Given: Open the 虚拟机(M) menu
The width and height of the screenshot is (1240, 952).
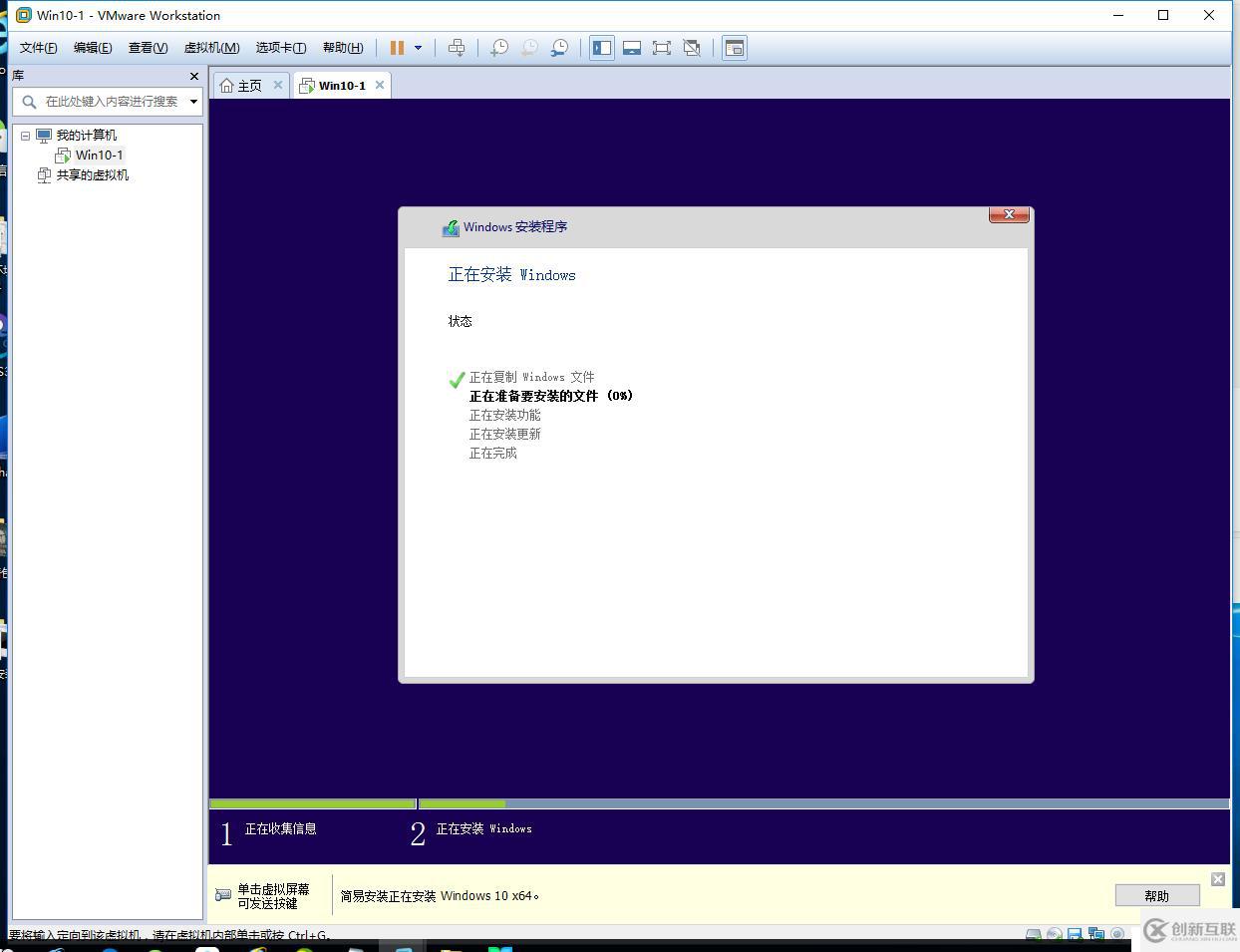Looking at the screenshot, I should pos(210,47).
